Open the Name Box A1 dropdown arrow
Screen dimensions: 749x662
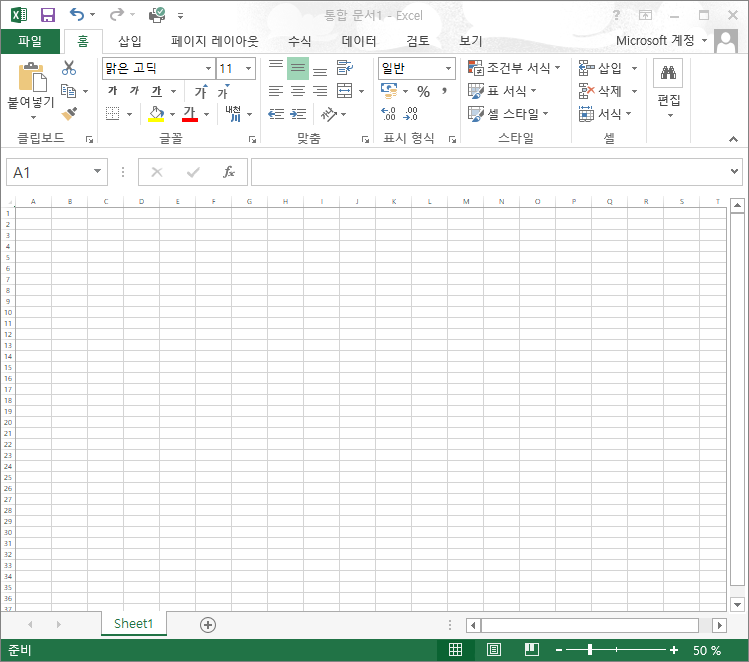97,171
